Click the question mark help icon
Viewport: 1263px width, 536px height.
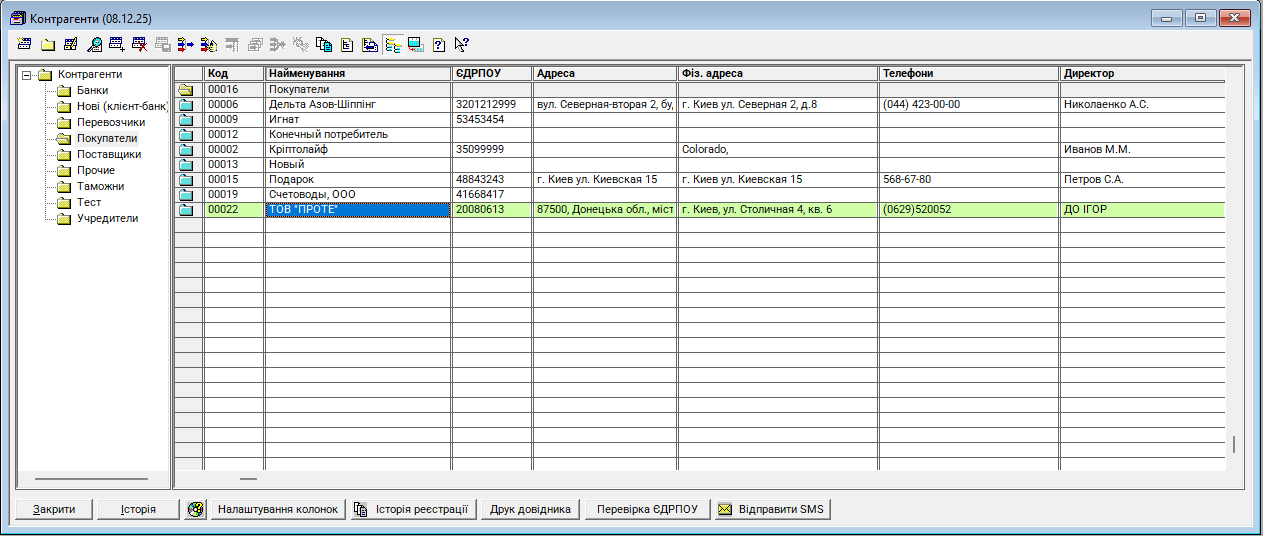tap(439, 44)
